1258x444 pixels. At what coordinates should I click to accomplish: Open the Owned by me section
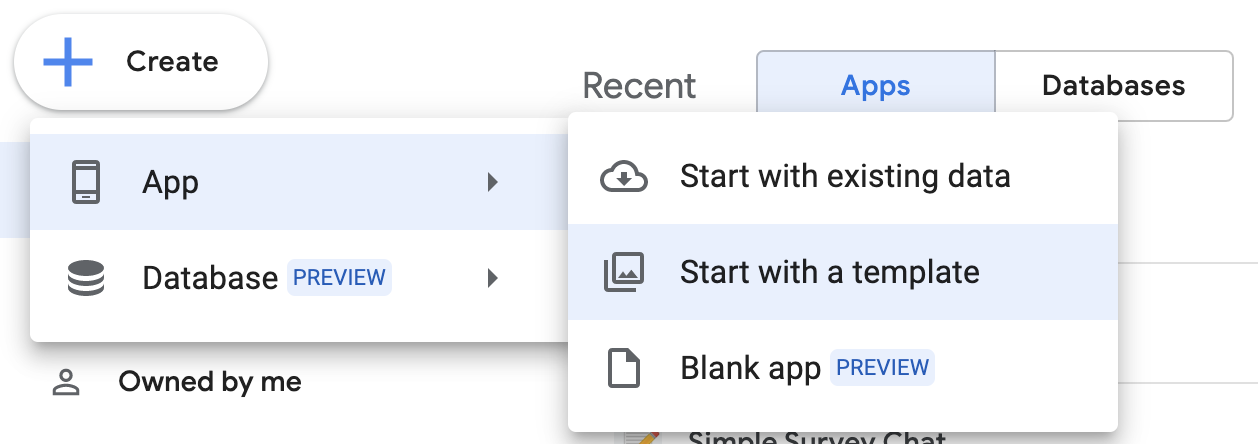tap(209, 382)
